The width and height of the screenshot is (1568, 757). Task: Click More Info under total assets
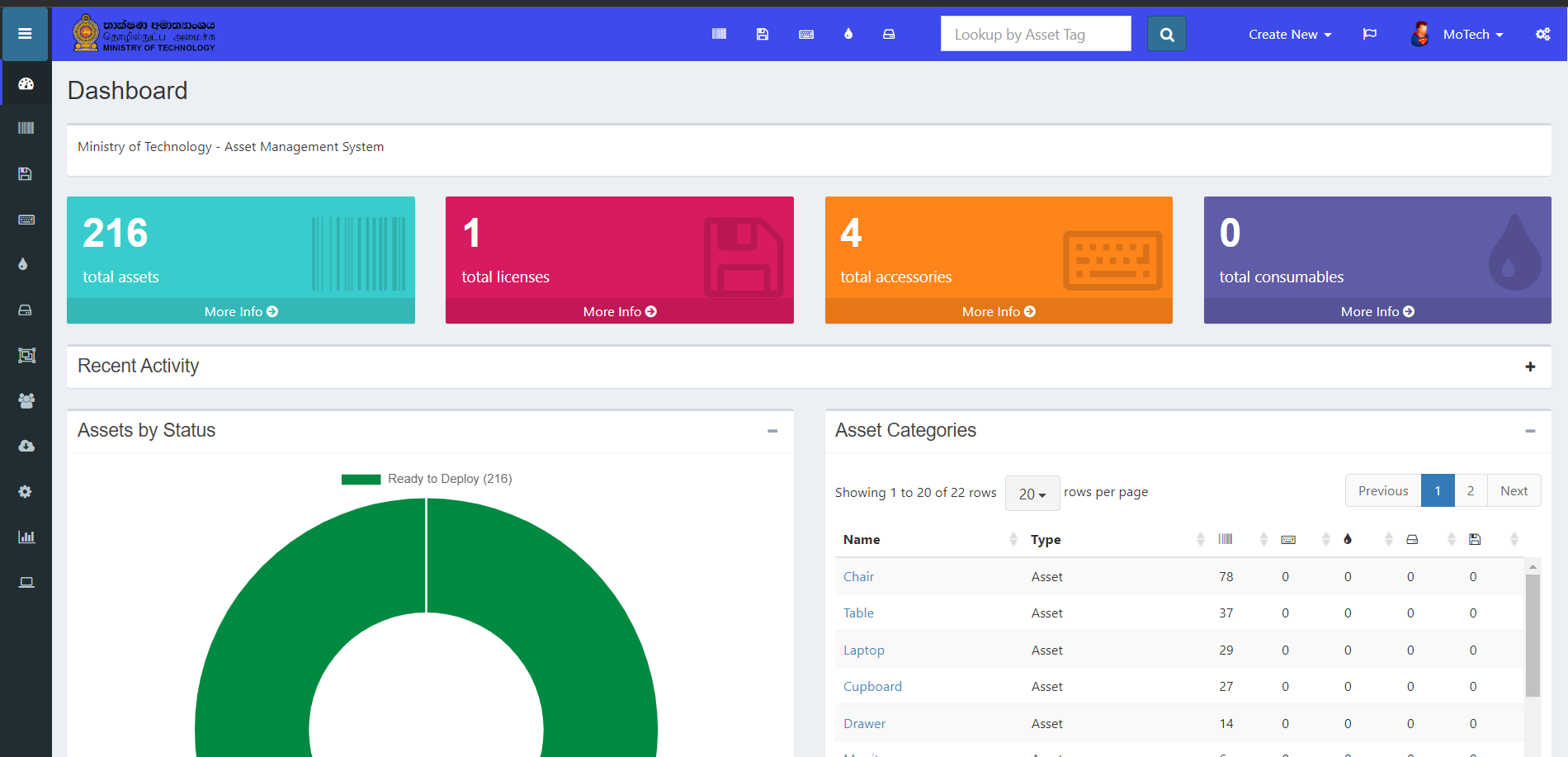tap(241, 311)
